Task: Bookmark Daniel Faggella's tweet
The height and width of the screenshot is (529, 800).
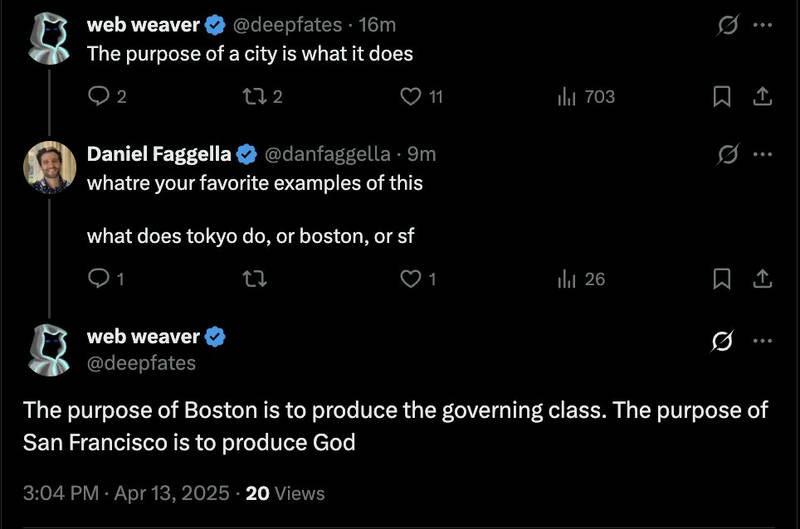Action: 721,279
